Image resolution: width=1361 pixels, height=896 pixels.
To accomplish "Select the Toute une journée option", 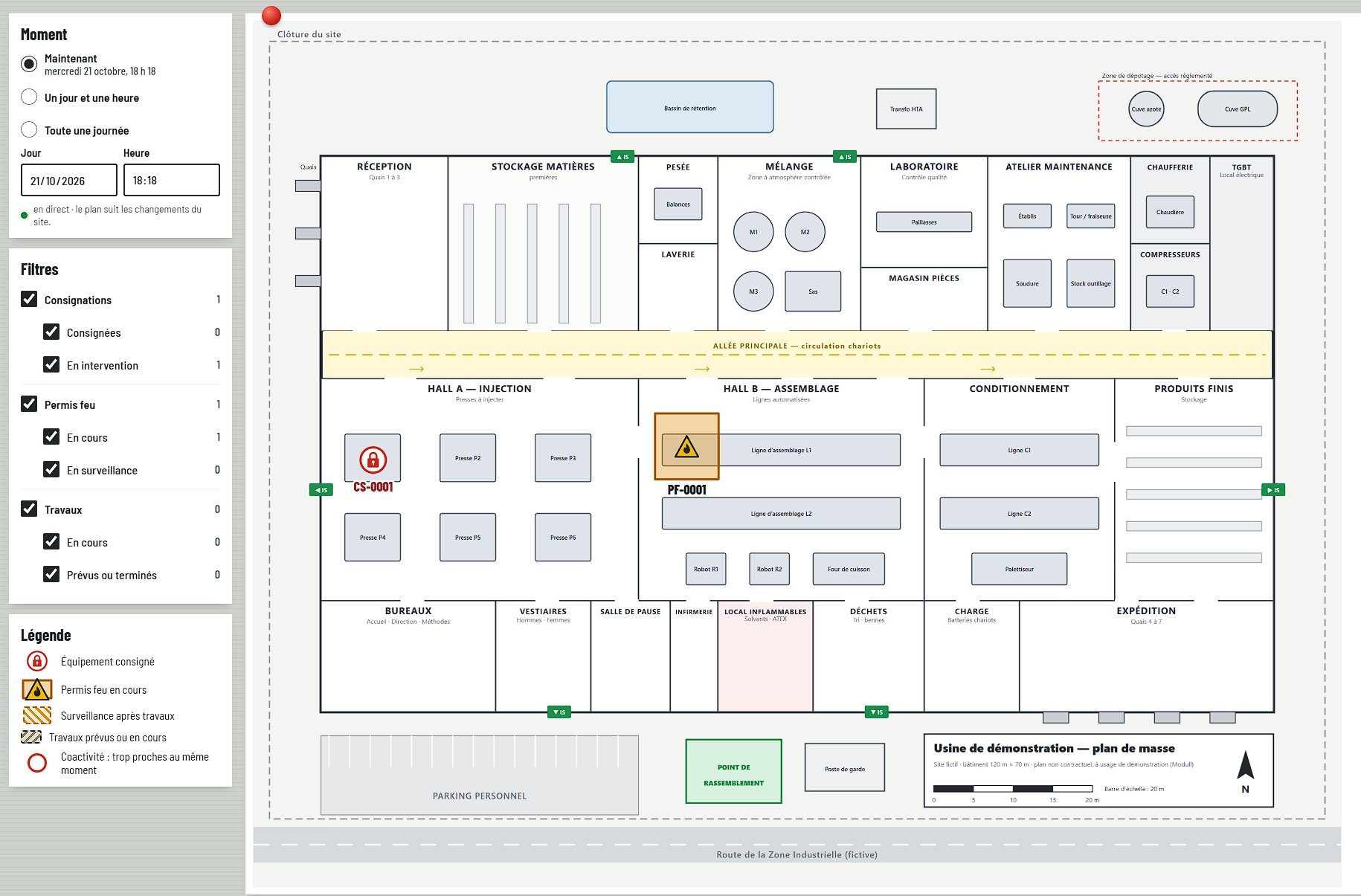I will 29,129.
